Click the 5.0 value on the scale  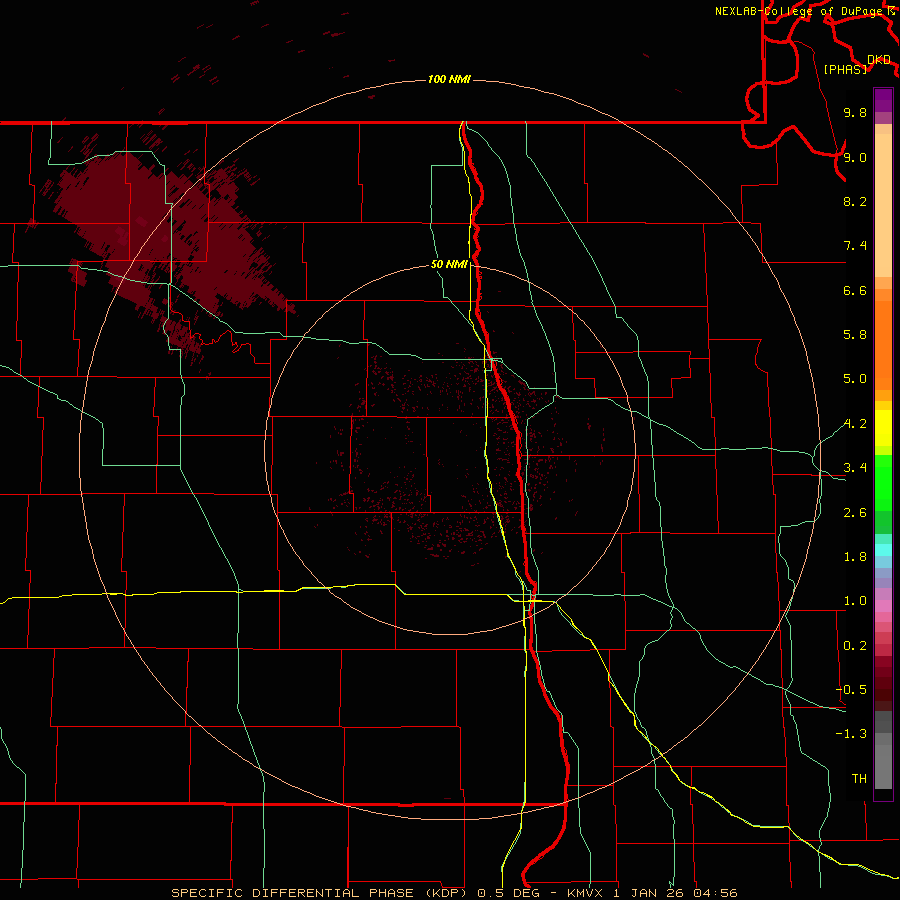coord(855,379)
